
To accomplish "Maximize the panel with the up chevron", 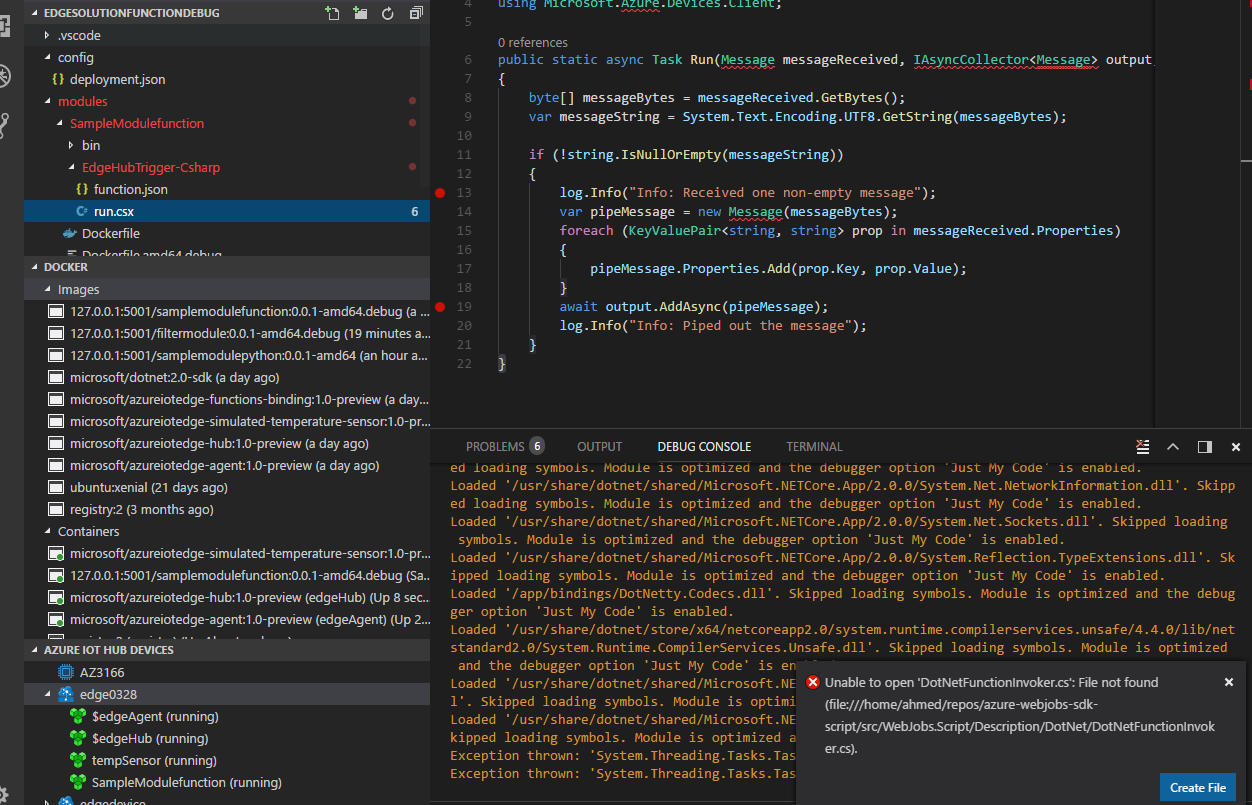I will coord(1173,447).
